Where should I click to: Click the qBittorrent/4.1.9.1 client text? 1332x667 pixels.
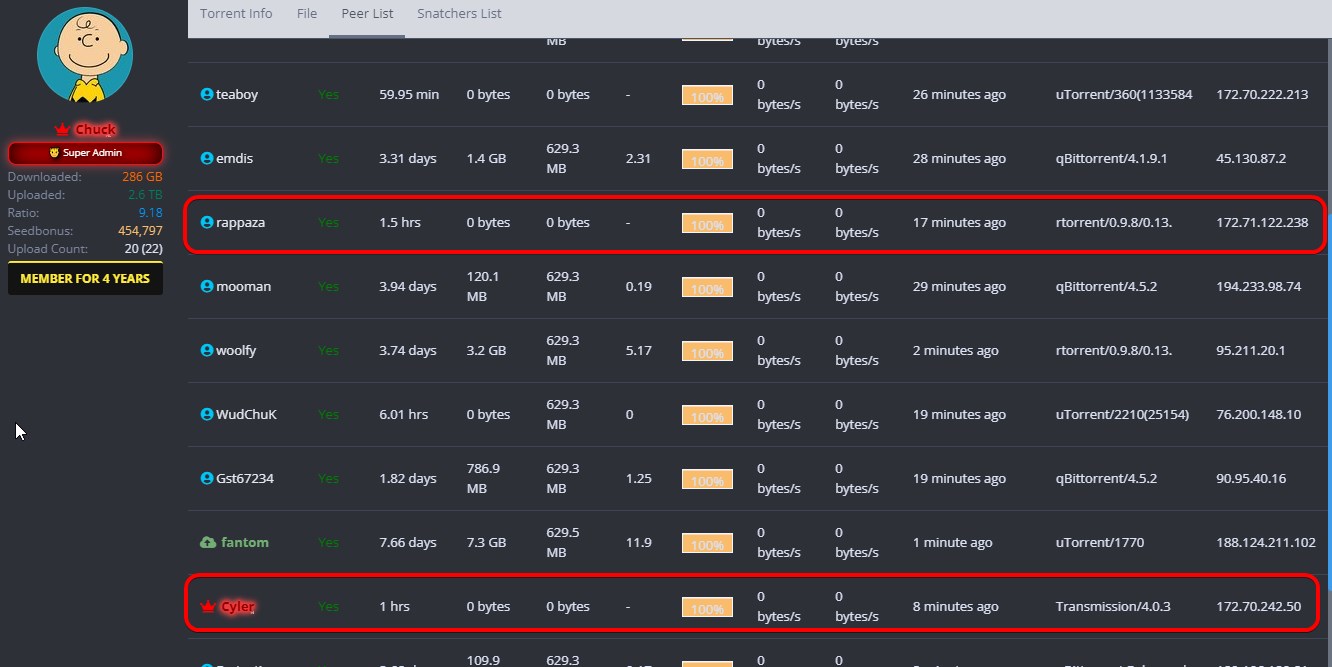tap(1111, 158)
